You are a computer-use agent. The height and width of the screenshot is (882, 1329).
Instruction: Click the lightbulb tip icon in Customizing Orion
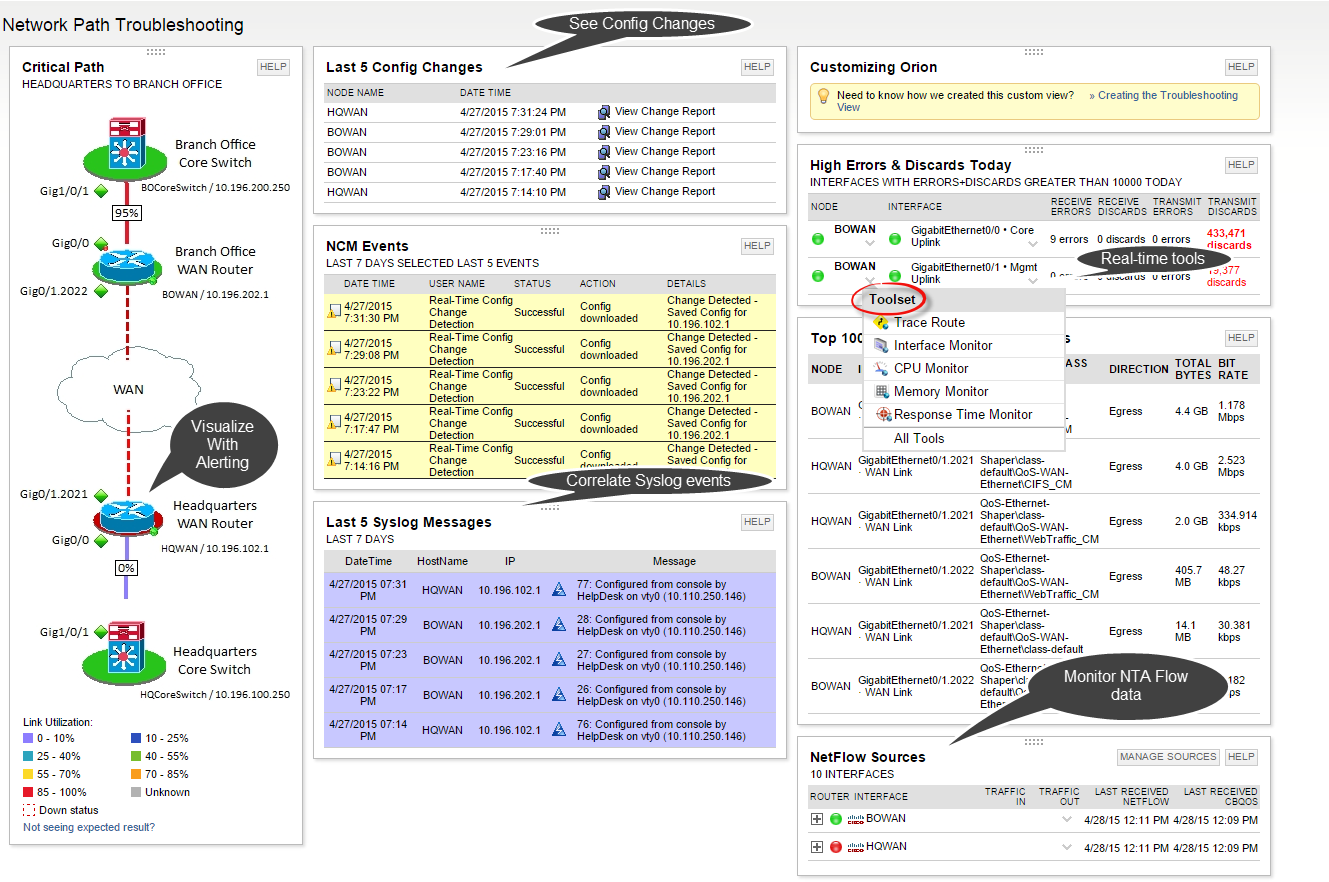pos(823,97)
